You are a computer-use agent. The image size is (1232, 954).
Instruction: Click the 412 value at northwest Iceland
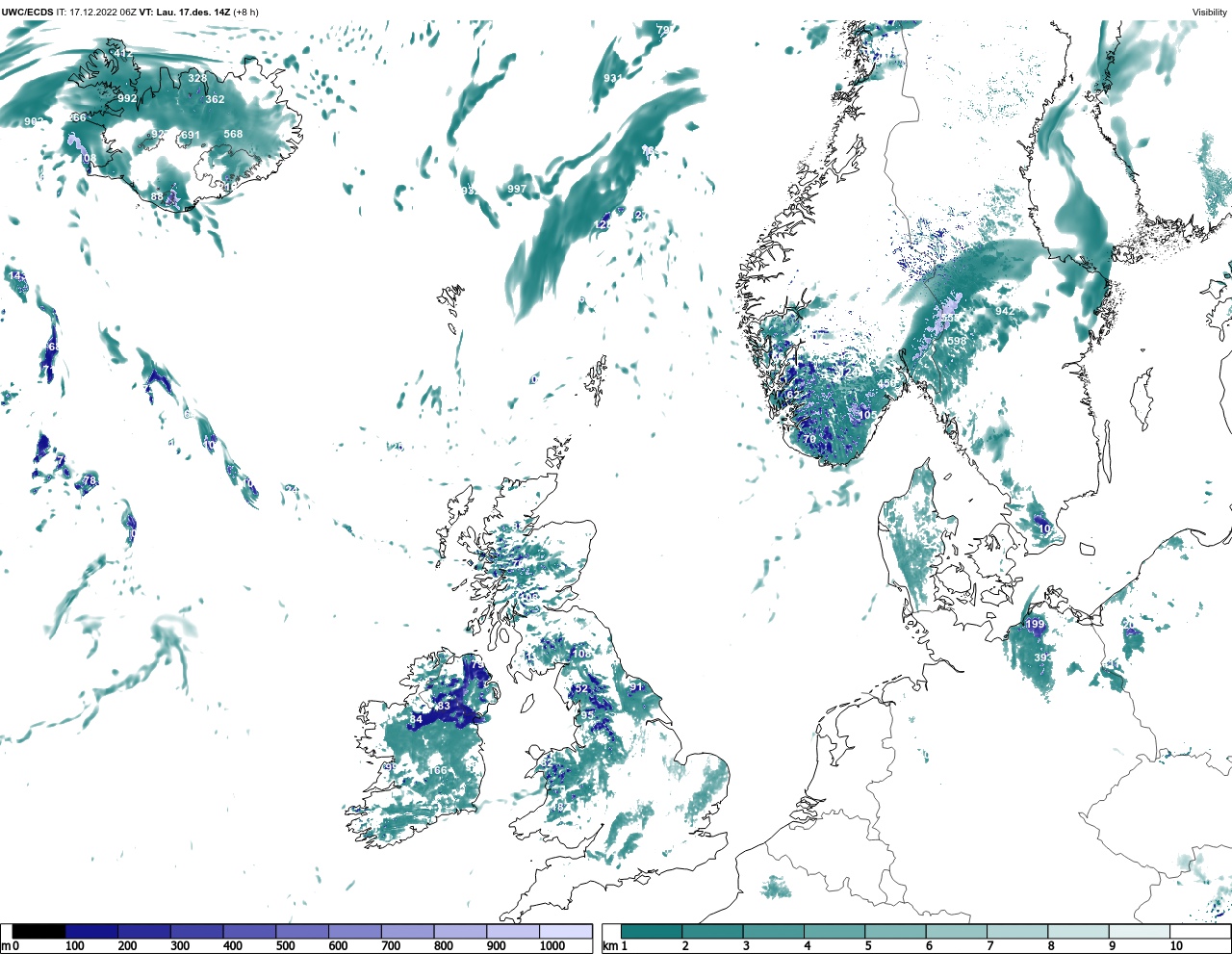[123, 54]
